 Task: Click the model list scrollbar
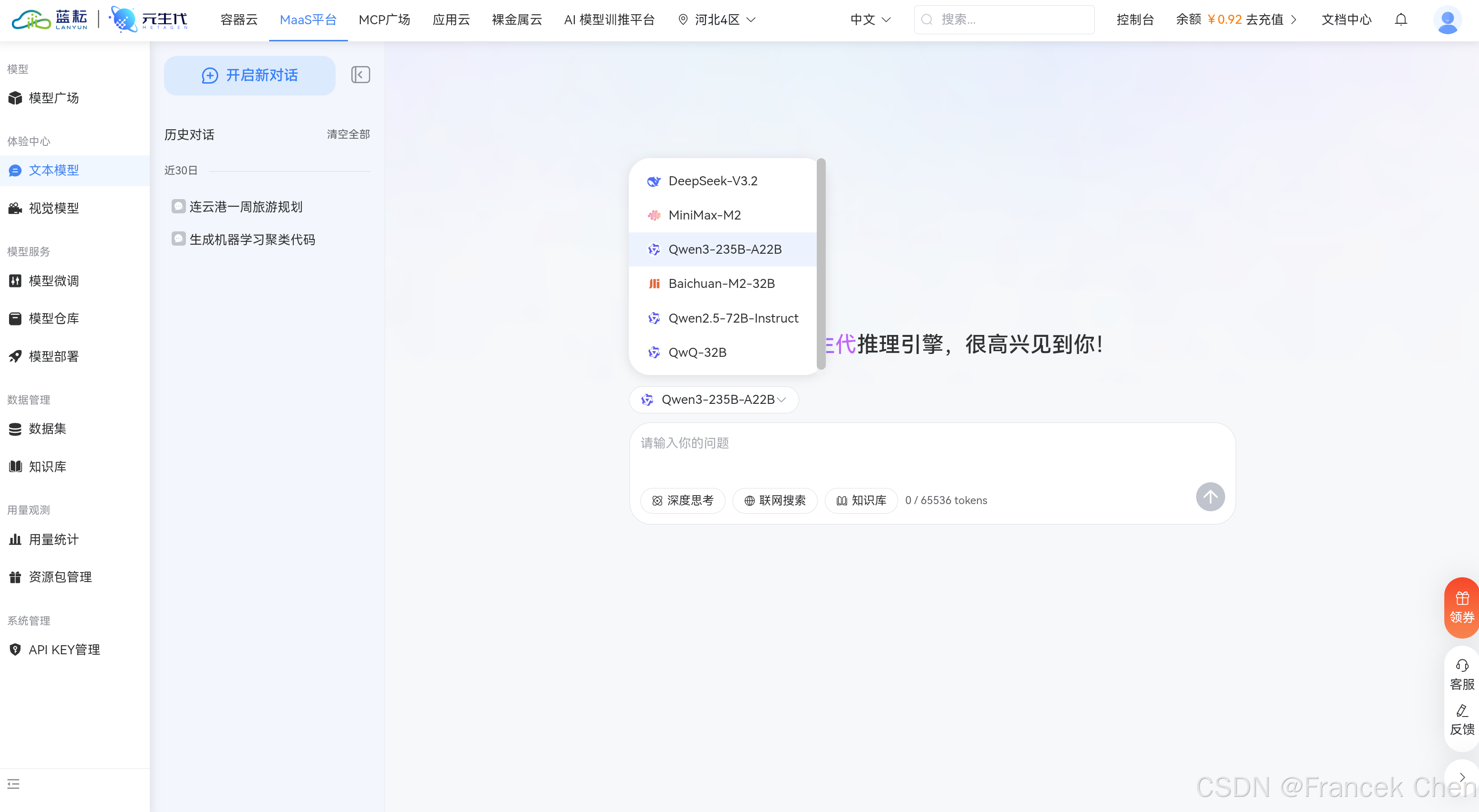point(821,264)
